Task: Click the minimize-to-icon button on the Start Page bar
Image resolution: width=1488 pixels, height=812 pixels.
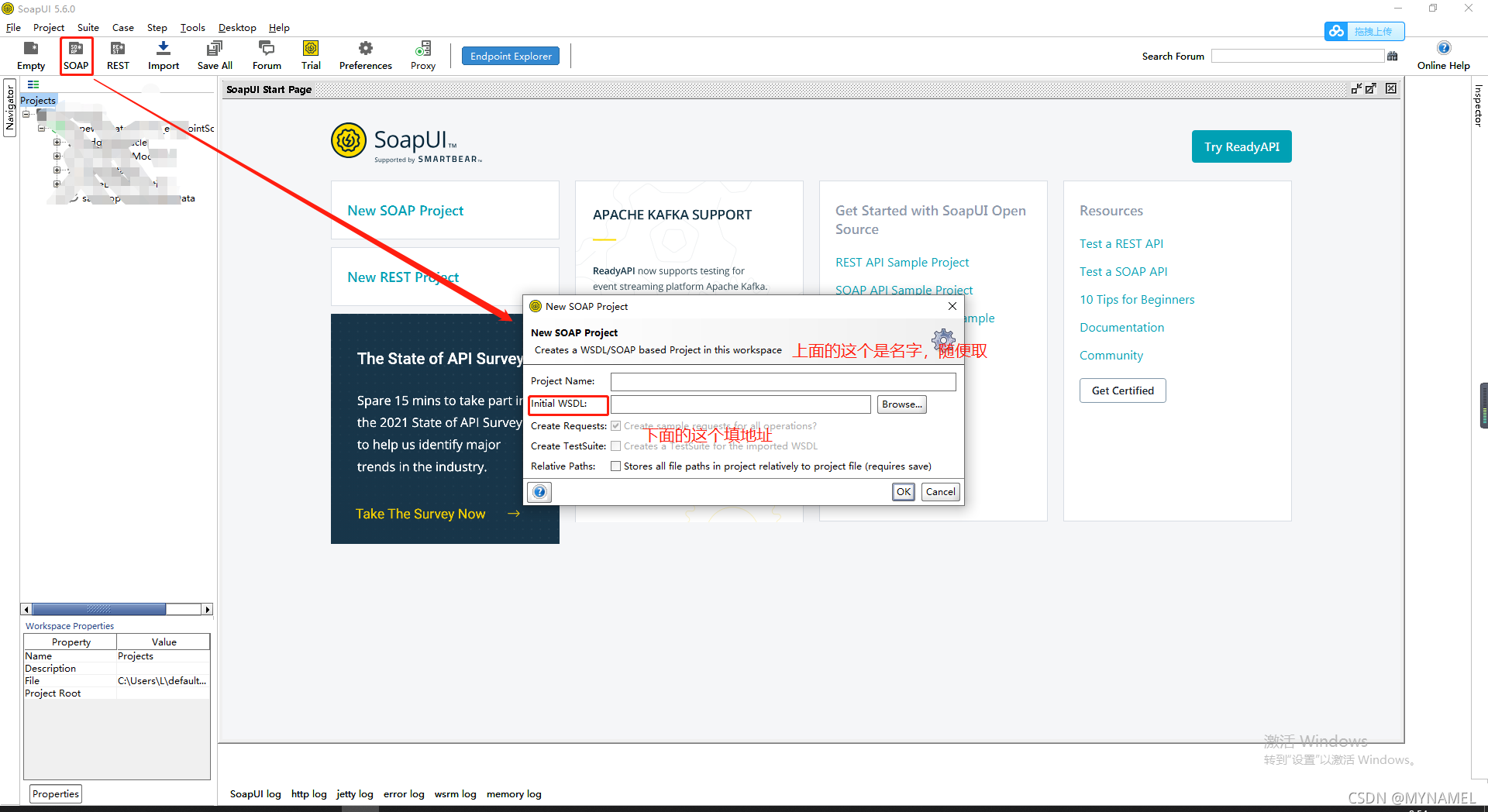Action: (x=1356, y=88)
